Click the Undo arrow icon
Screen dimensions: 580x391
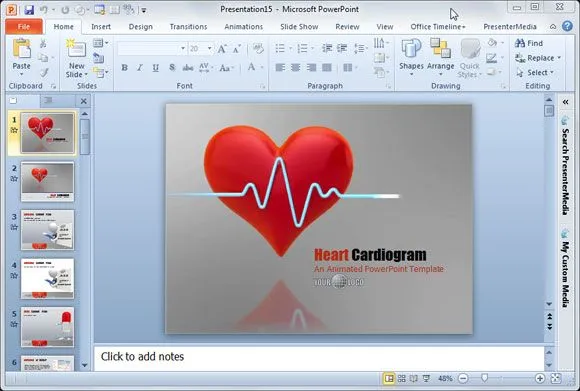[44, 10]
